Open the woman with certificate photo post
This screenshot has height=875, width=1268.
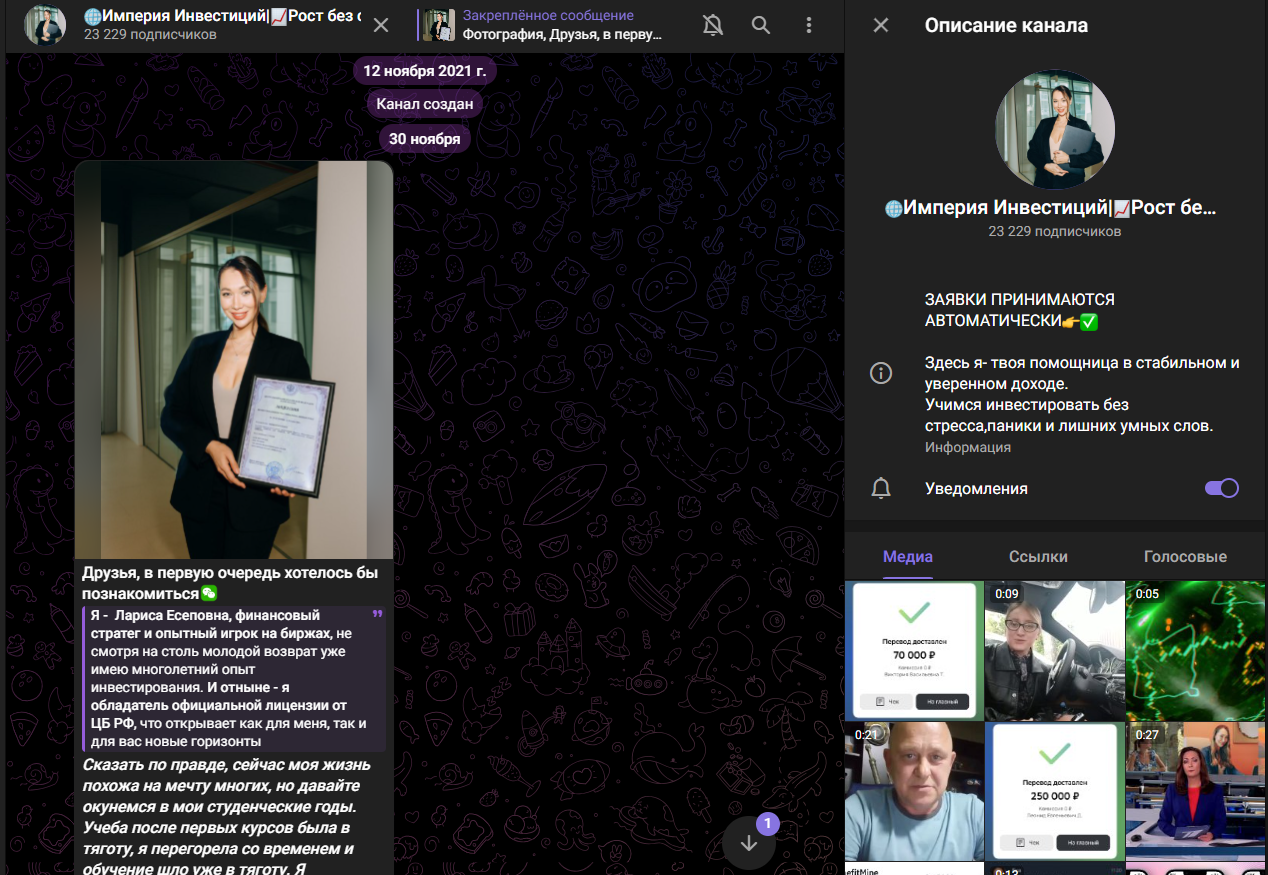234,360
